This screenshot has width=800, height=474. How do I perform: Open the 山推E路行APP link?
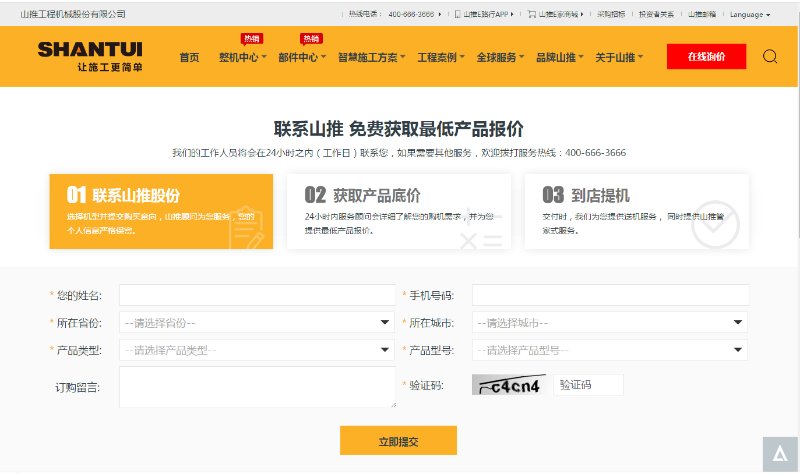486,14
